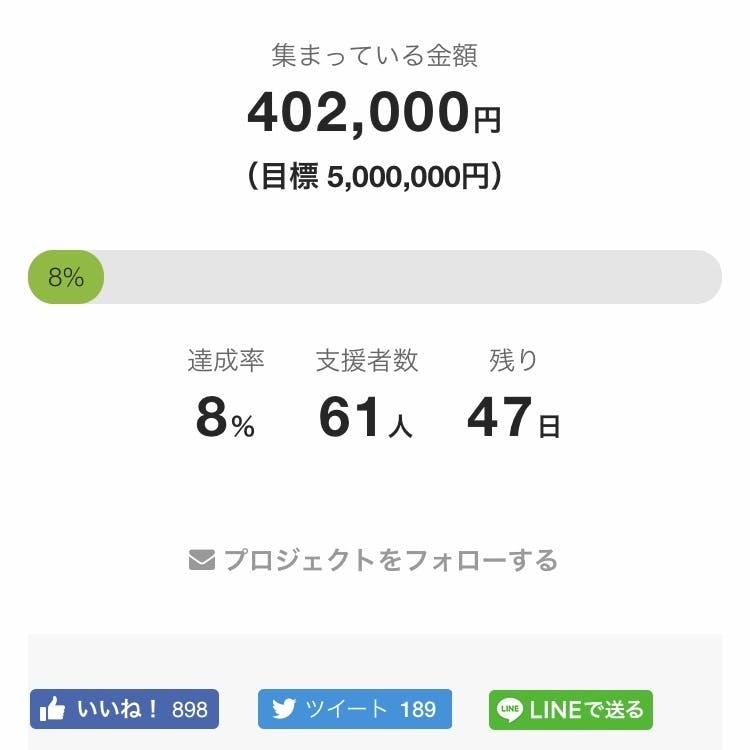This screenshot has height=750, width=750.
Task: Select the 達成率 label
Action: (226, 361)
